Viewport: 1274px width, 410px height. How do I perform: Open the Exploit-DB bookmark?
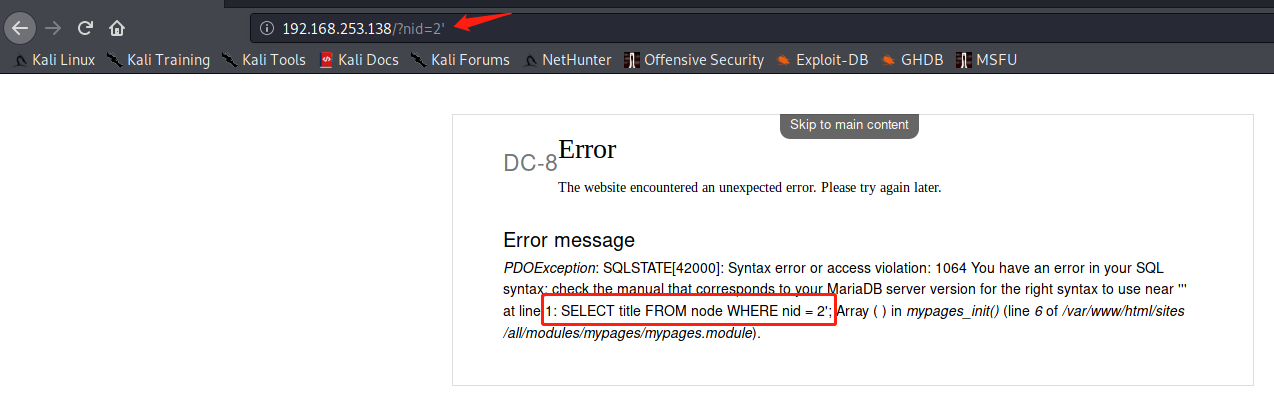tap(822, 60)
